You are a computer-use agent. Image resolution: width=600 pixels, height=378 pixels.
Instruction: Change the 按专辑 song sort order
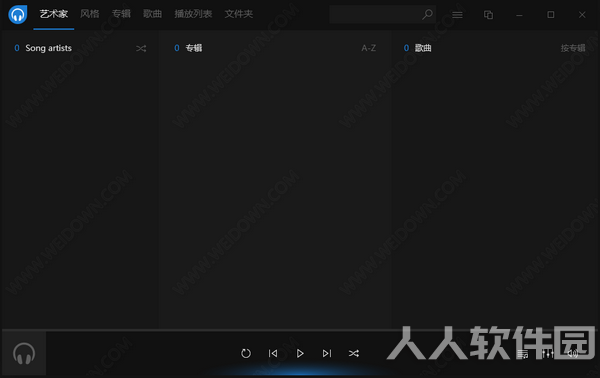[x=573, y=48]
